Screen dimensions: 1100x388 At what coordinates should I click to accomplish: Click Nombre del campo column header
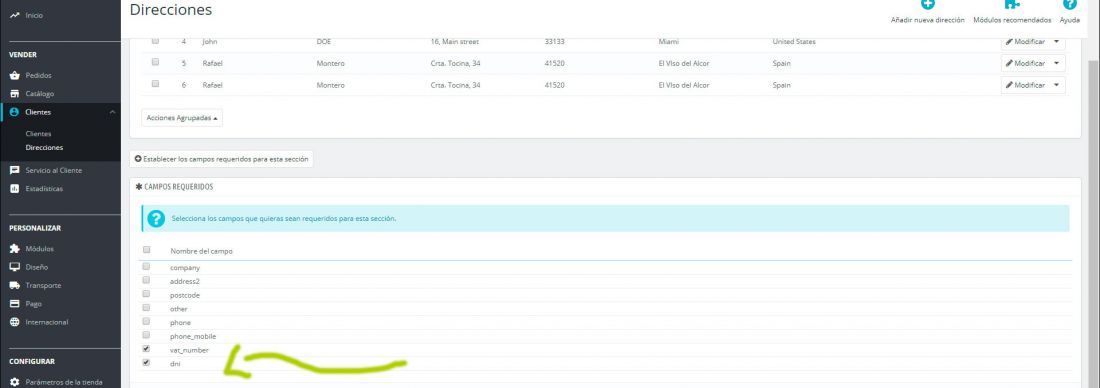(201, 251)
